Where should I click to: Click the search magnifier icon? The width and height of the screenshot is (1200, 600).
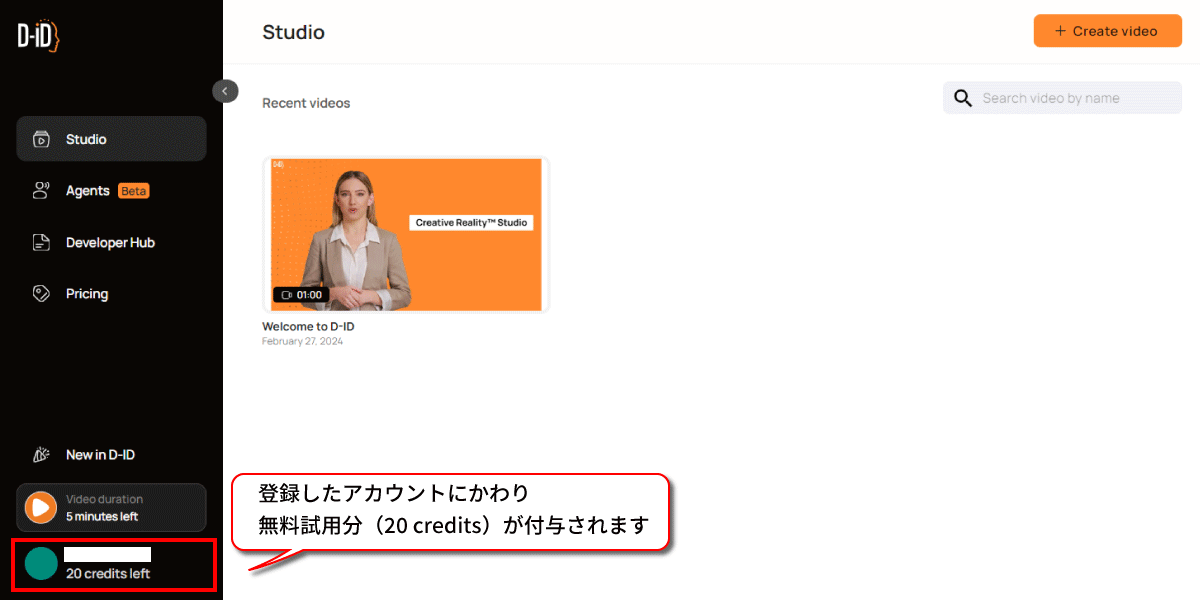[x=963, y=98]
